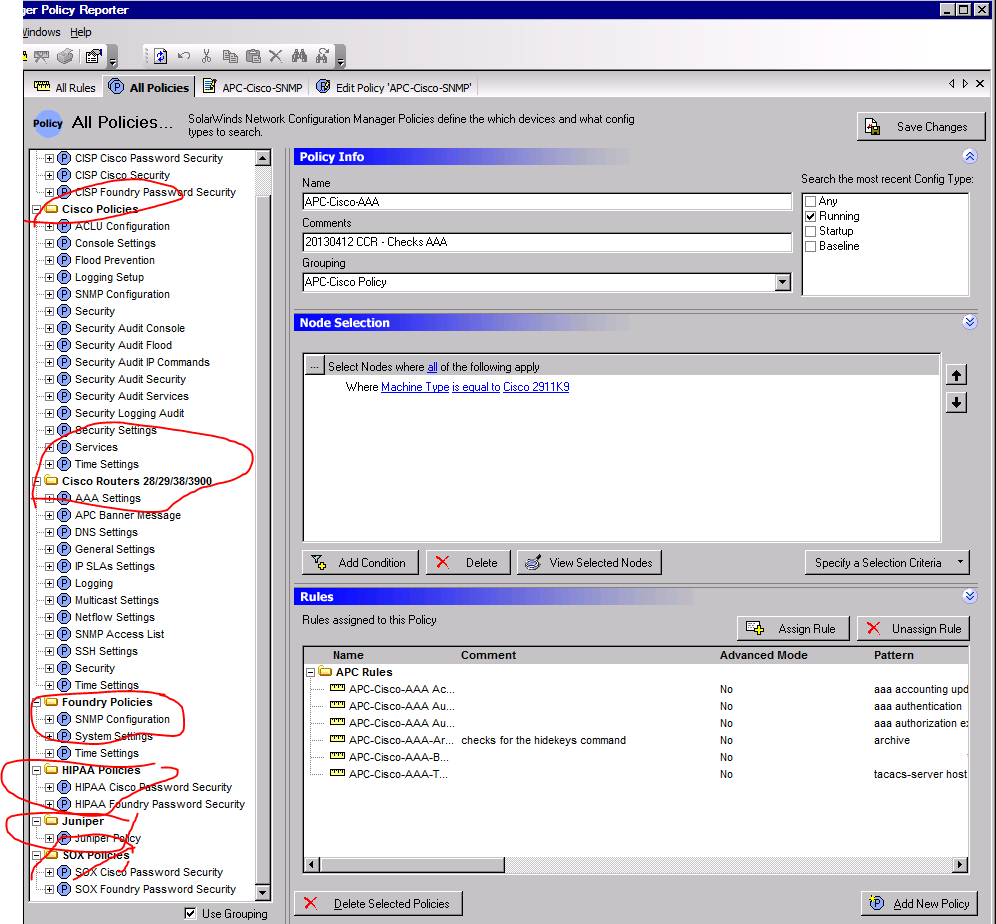Screen dimensions: 996x924
Task: Click the ellipsis button beside Select Nodes
Action: pyautogui.click(x=314, y=366)
